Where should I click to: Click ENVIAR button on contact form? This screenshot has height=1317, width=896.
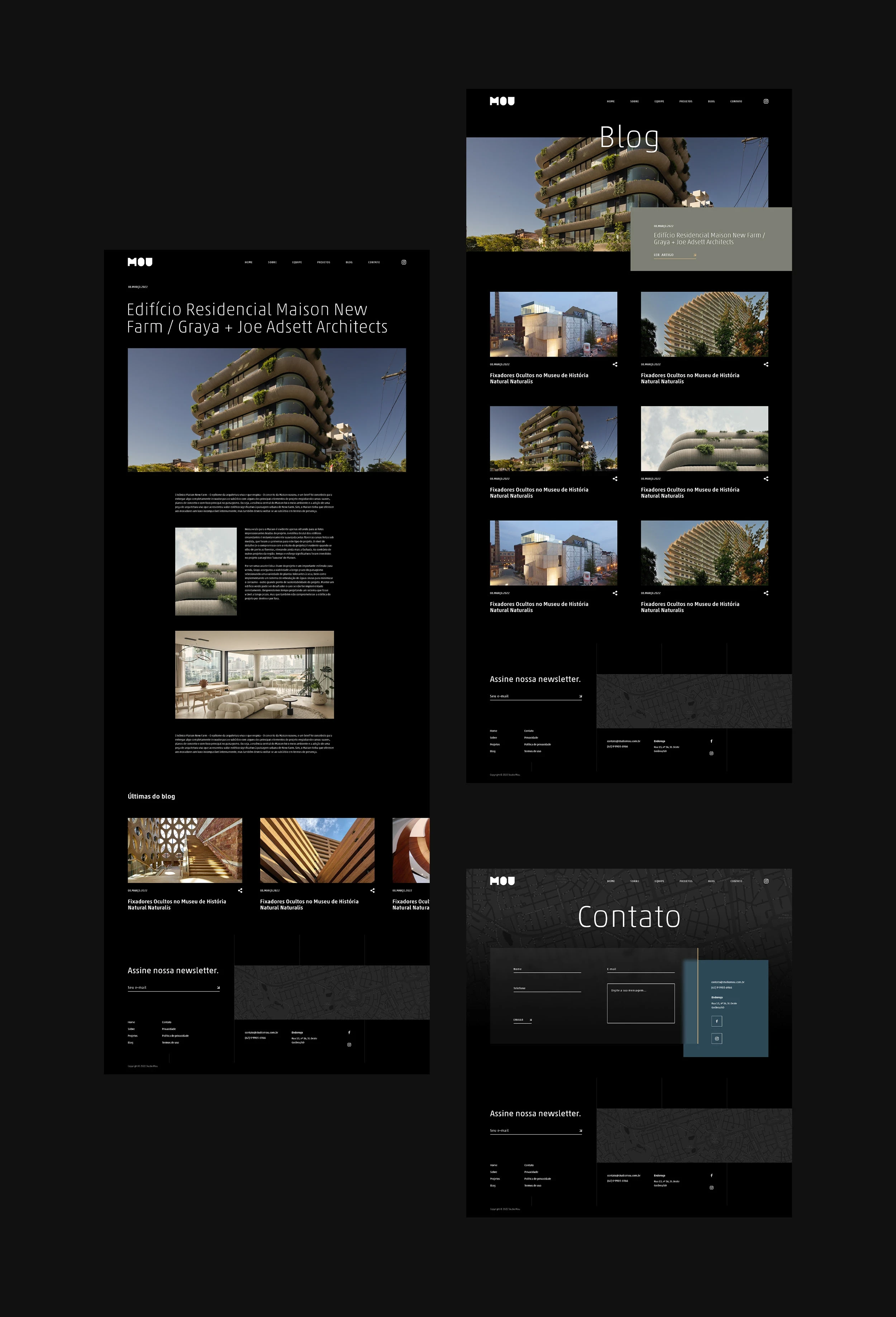(522, 1020)
